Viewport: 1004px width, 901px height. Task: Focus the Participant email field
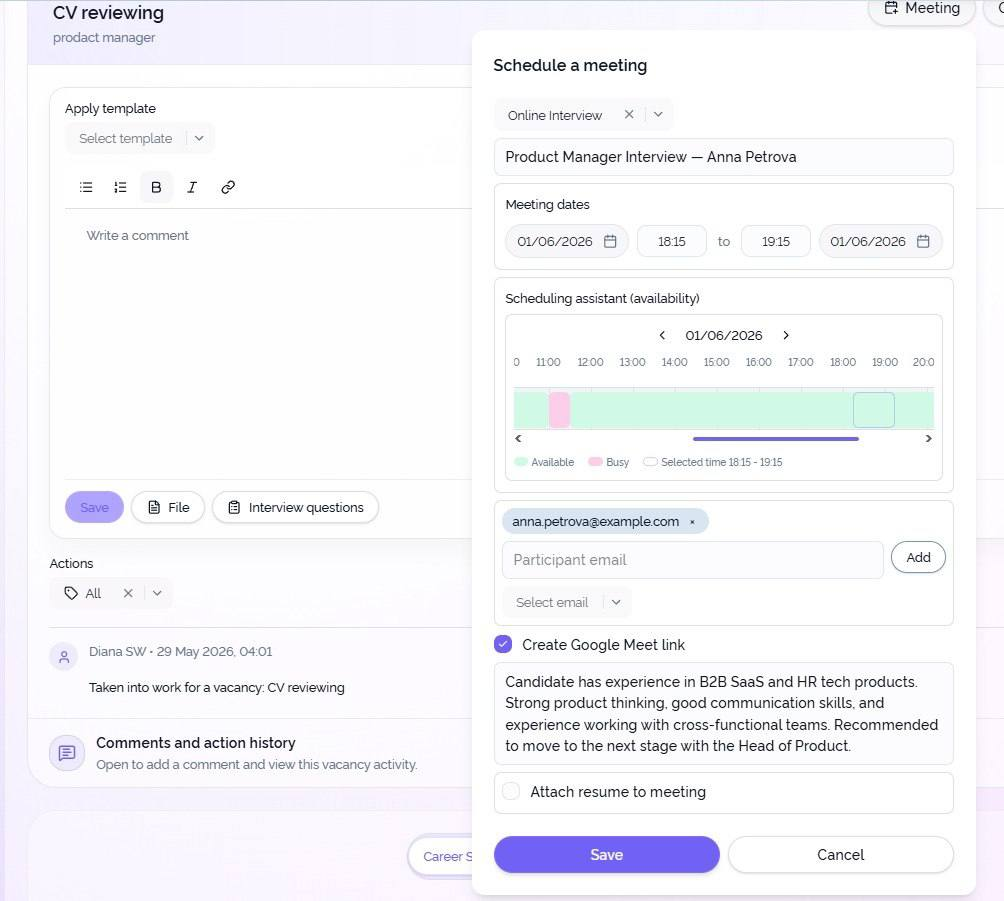(692, 560)
